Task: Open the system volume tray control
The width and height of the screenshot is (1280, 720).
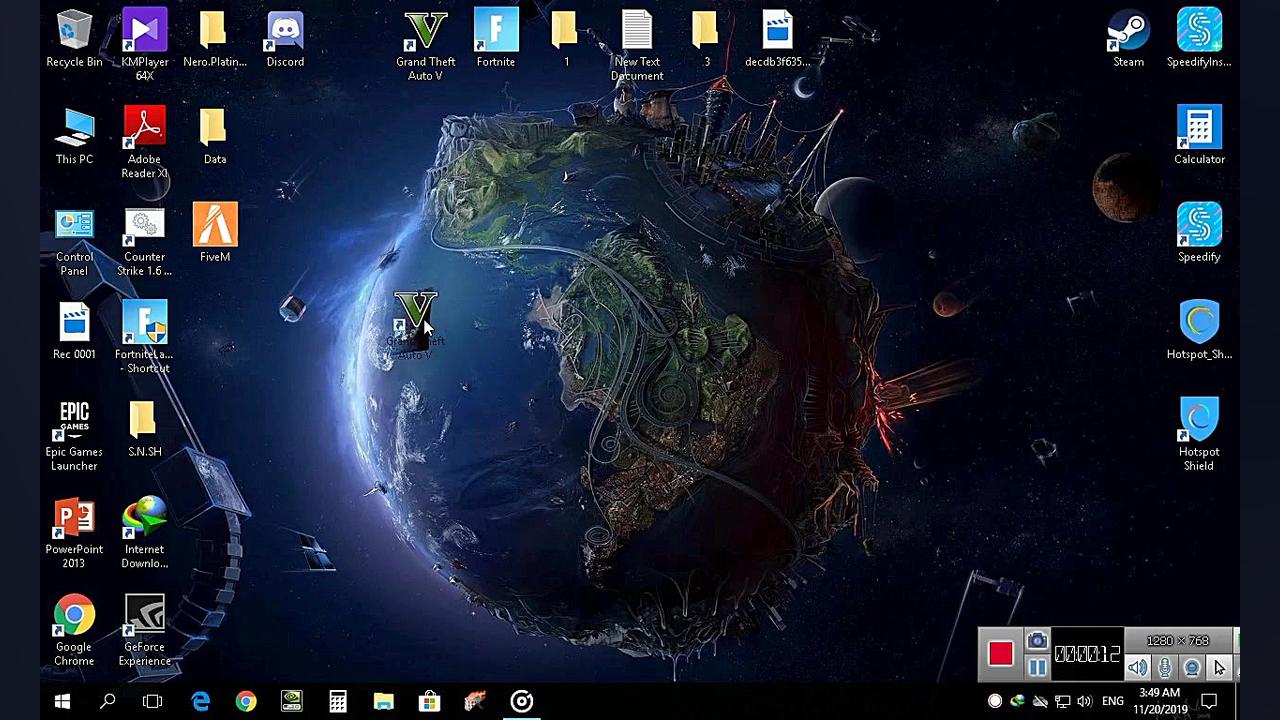Action: [x=1084, y=701]
